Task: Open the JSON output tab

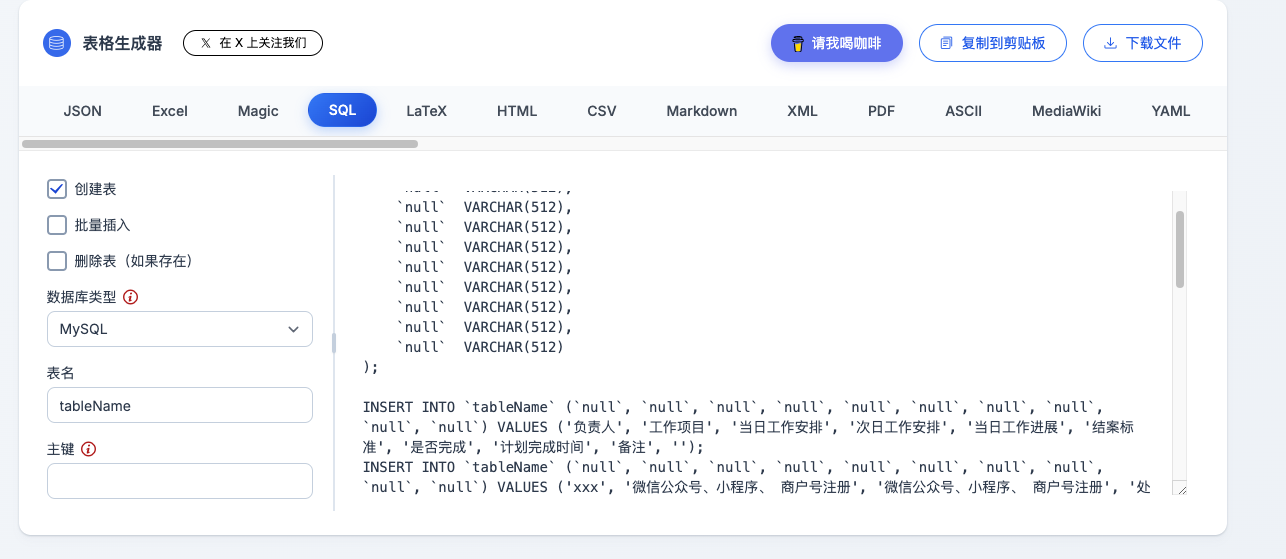Action: (x=82, y=111)
